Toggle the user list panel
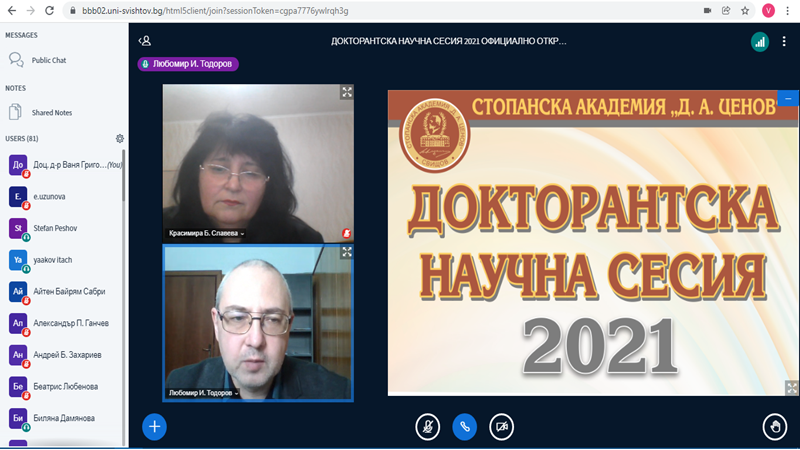800x450 pixels. (x=144, y=41)
